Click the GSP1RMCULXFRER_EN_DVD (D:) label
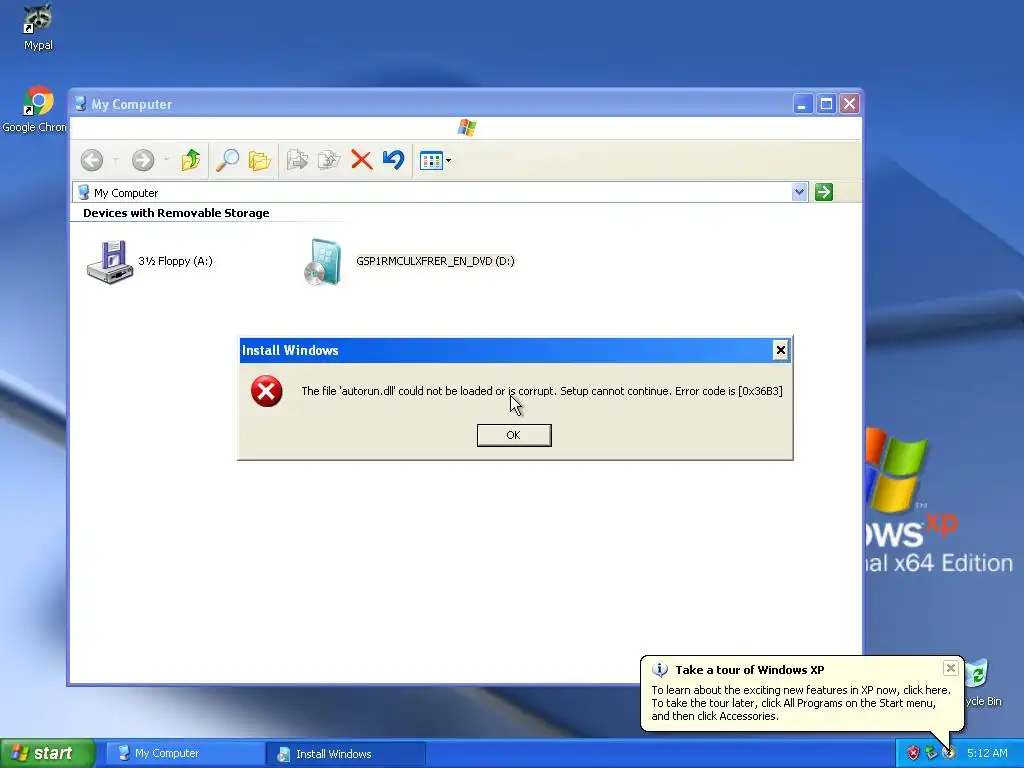This screenshot has height=768, width=1024. (x=436, y=261)
